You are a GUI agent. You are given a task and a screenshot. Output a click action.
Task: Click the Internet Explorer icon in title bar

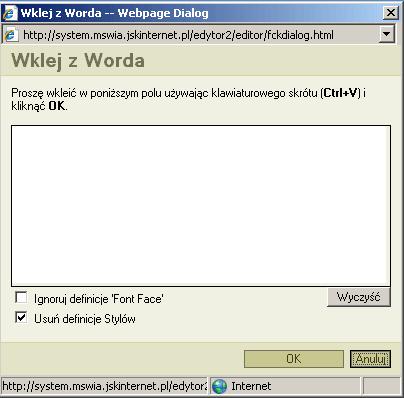pyautogui.click(x=9, y=13)
